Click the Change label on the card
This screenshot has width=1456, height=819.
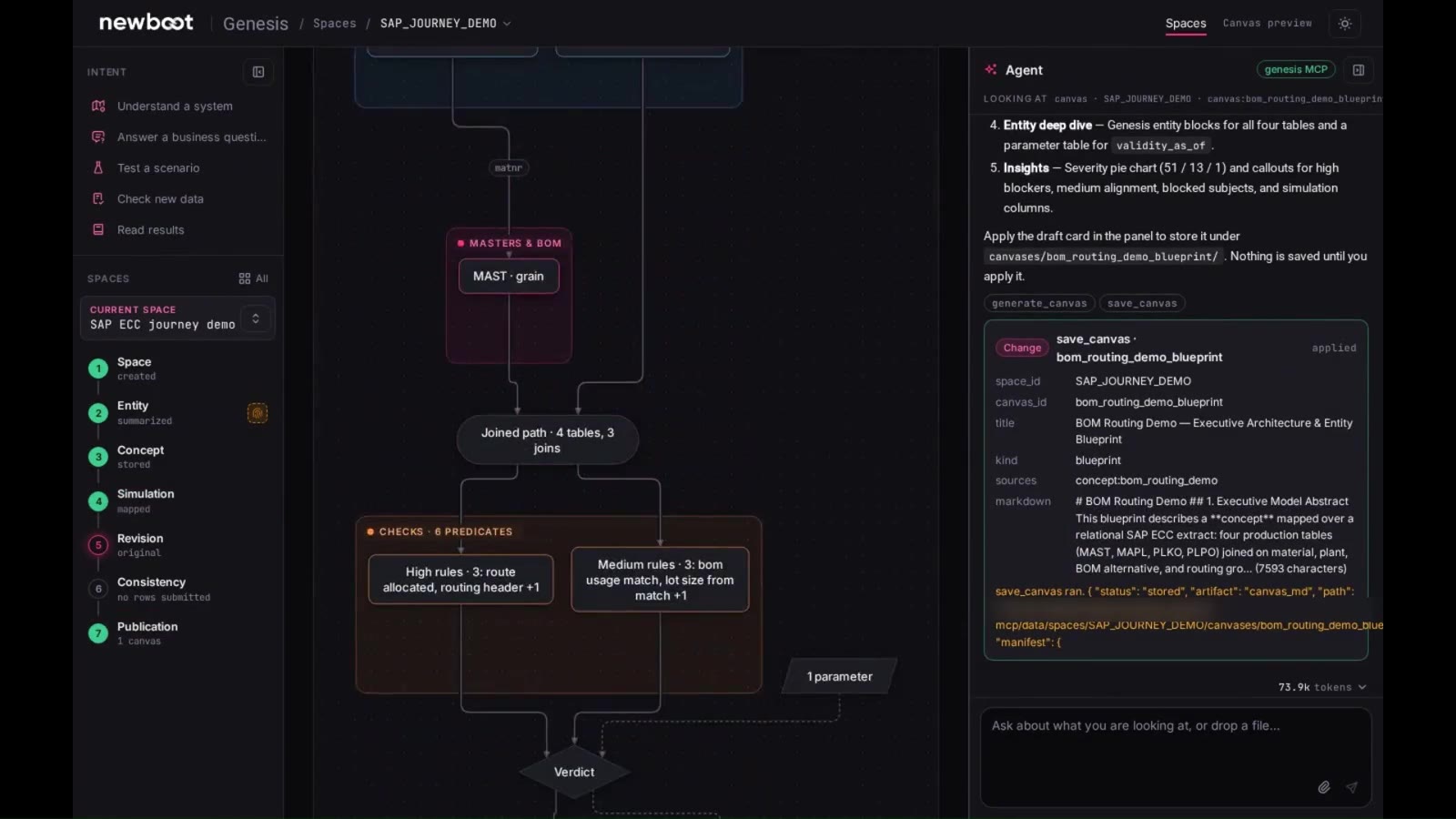click(x=1022, y=348)
